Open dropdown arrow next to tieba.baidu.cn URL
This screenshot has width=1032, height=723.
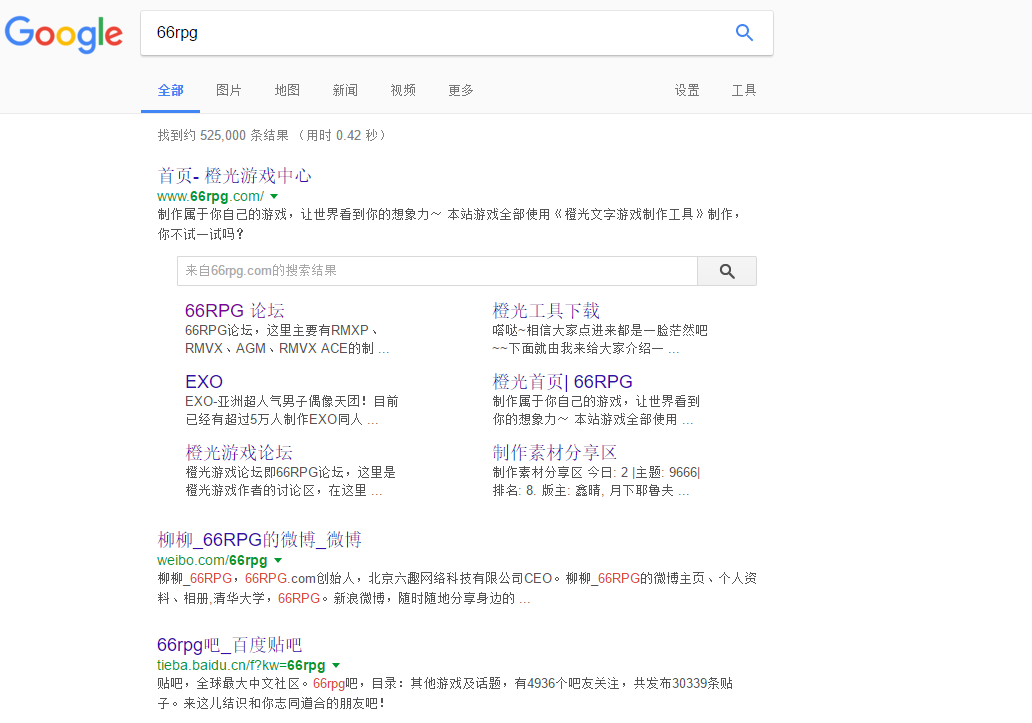pos(336,666)
